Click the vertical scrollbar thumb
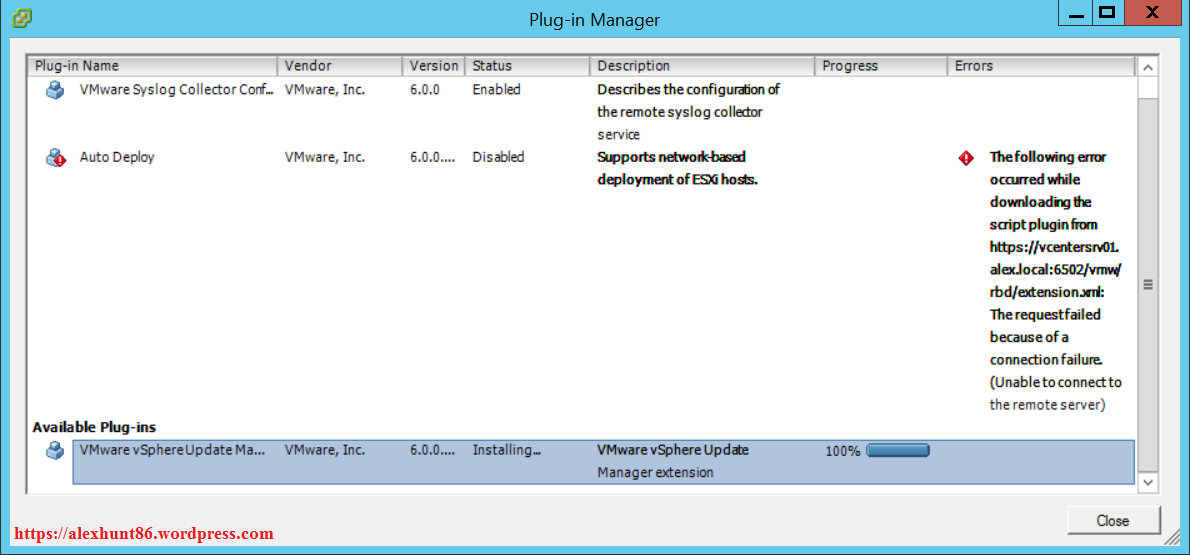This screenshot has height=555, width=1190. (1148, 285)
